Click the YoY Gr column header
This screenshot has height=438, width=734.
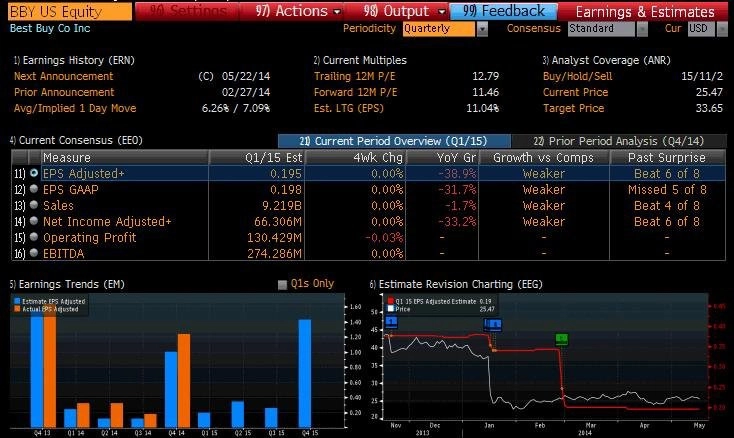click(442, 158)
